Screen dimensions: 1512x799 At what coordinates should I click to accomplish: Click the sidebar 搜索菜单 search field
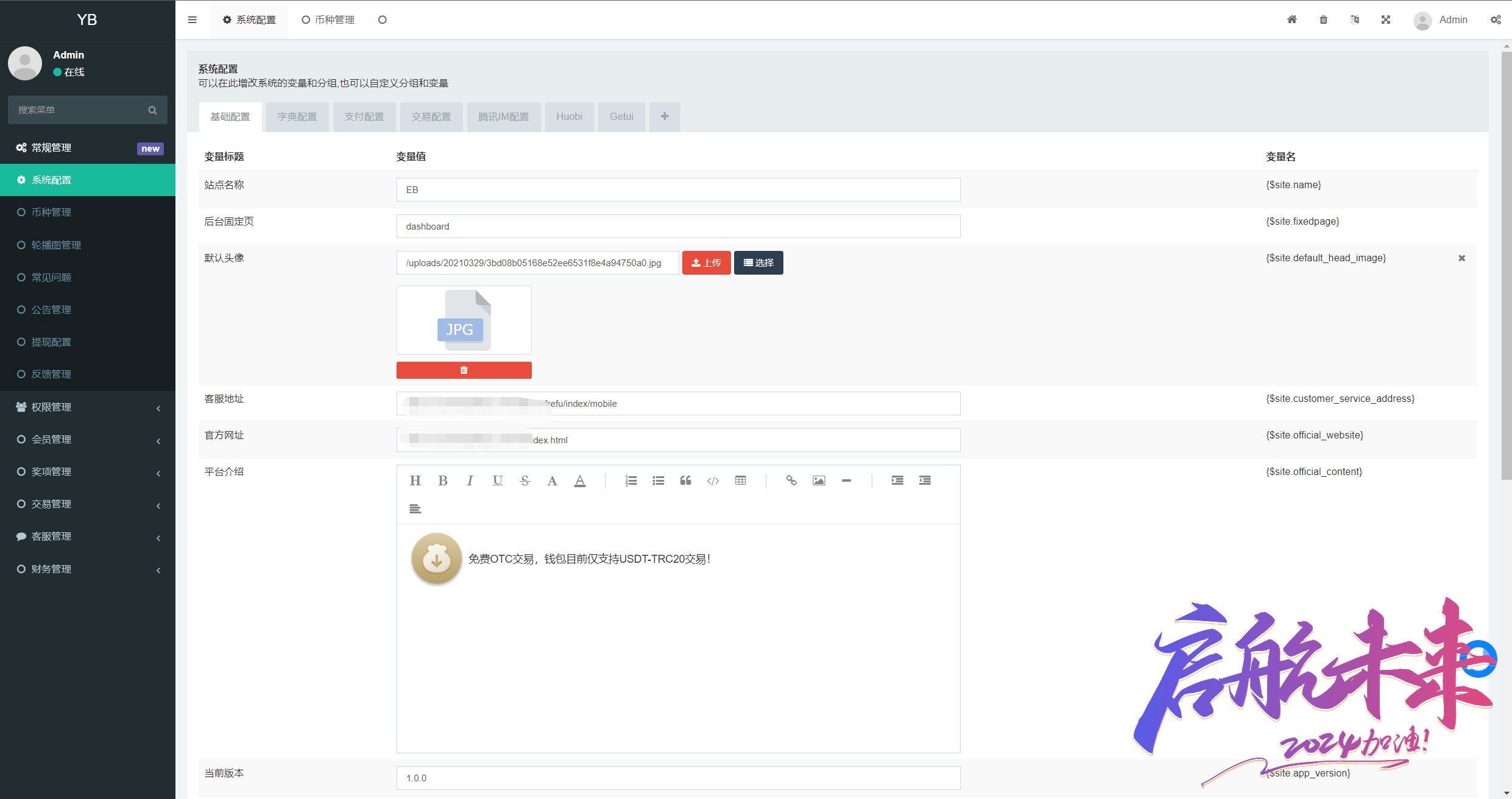88,110
